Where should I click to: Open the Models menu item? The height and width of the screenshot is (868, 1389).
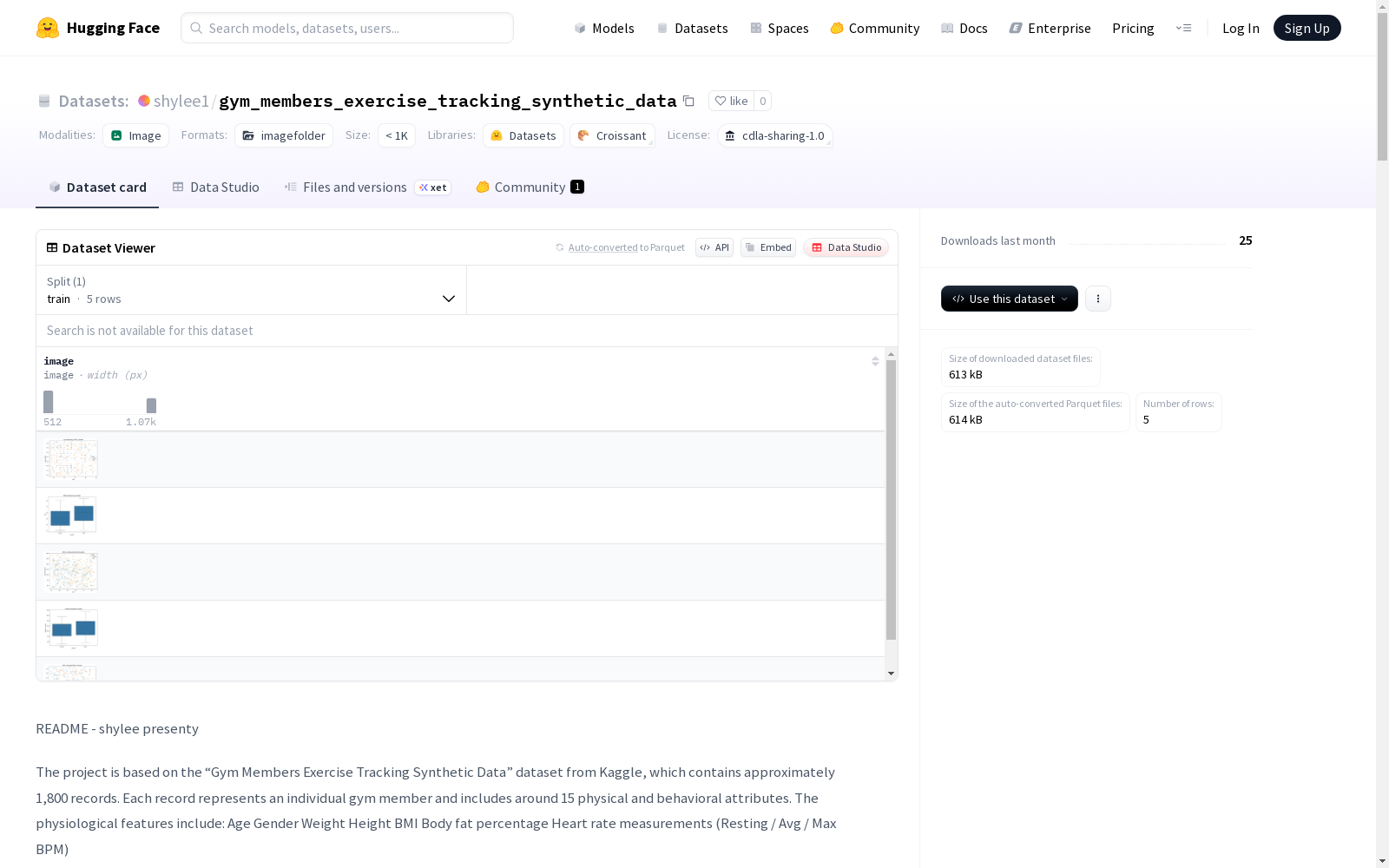(604, 28)
